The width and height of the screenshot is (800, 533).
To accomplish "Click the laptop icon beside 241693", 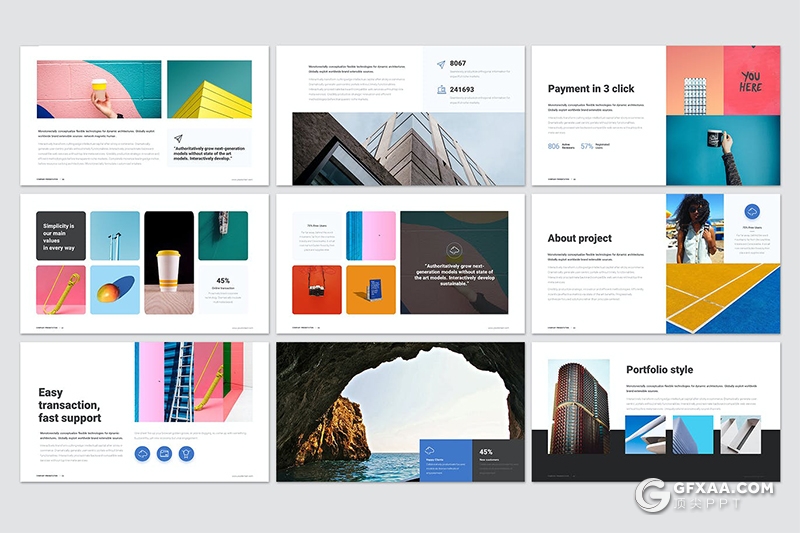I will [440, 90].
